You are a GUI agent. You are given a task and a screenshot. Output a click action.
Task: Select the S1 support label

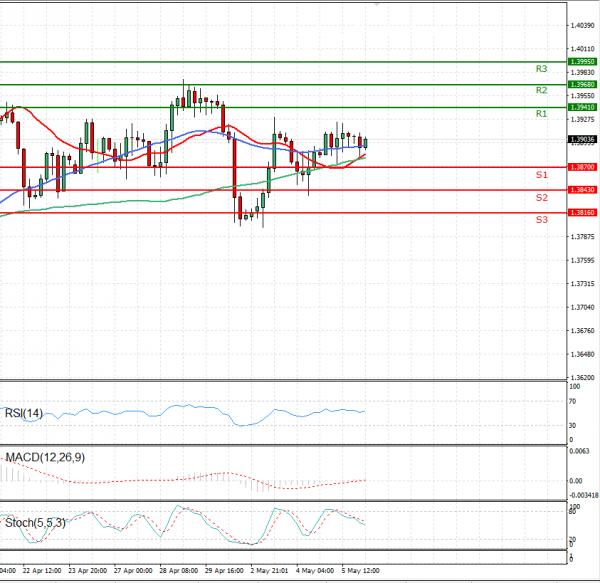(541, 175)
